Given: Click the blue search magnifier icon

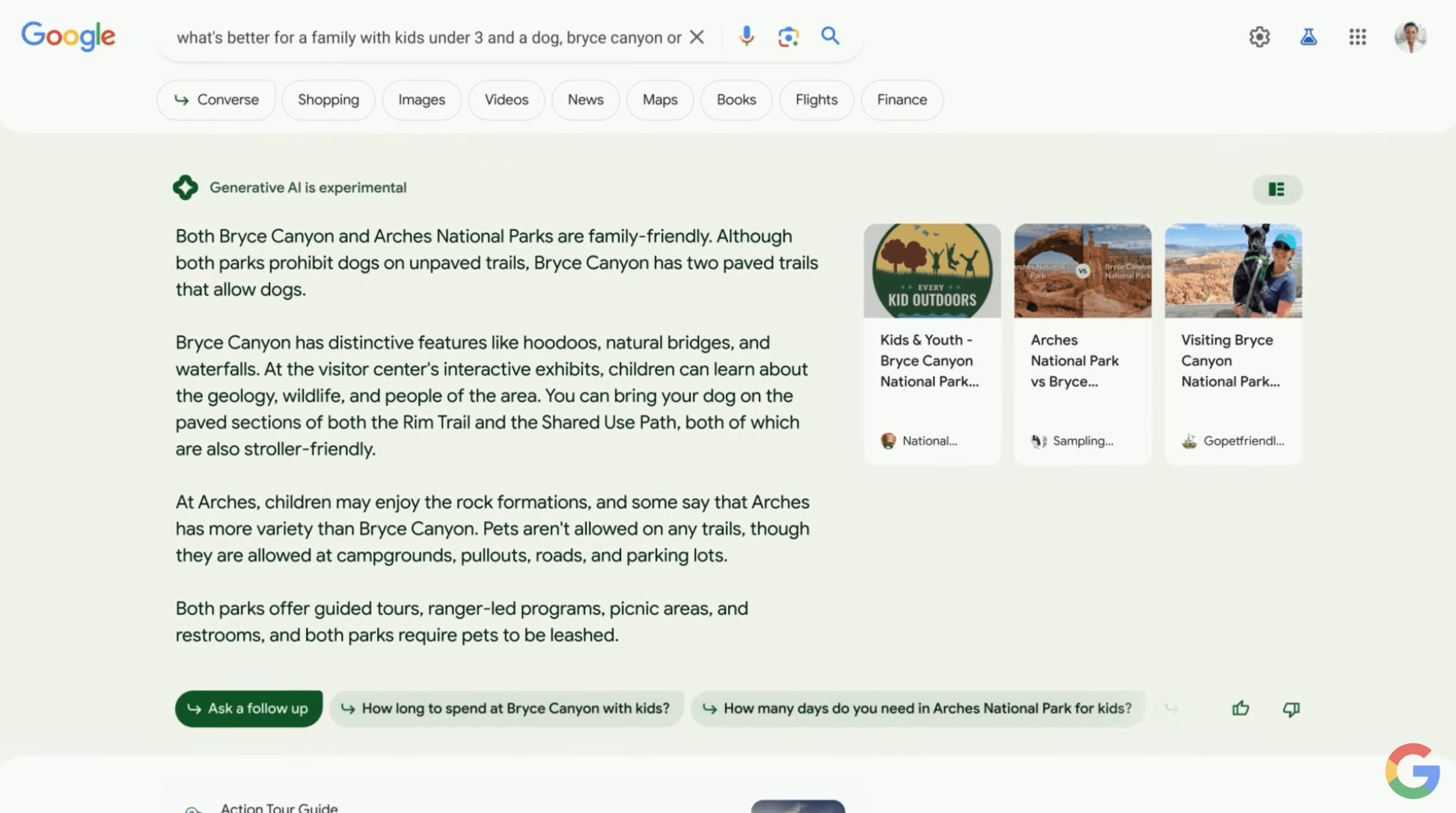Looking at the screenshot, I should 830,36.
